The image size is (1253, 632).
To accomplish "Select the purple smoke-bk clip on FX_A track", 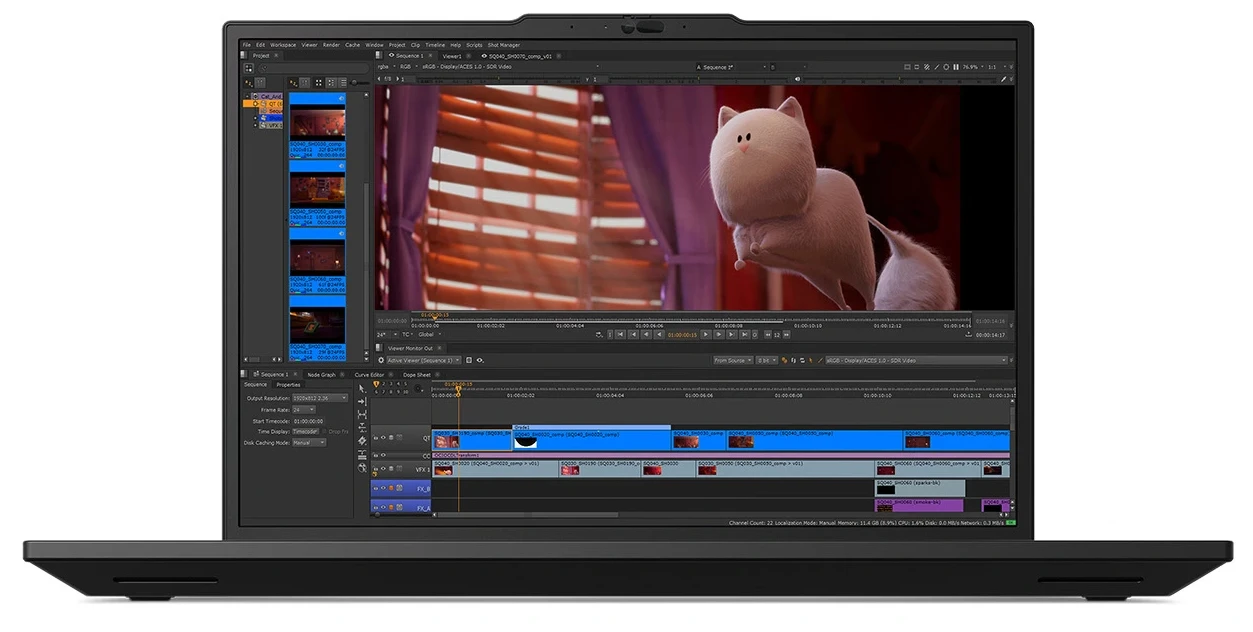I will pos(920,506).
